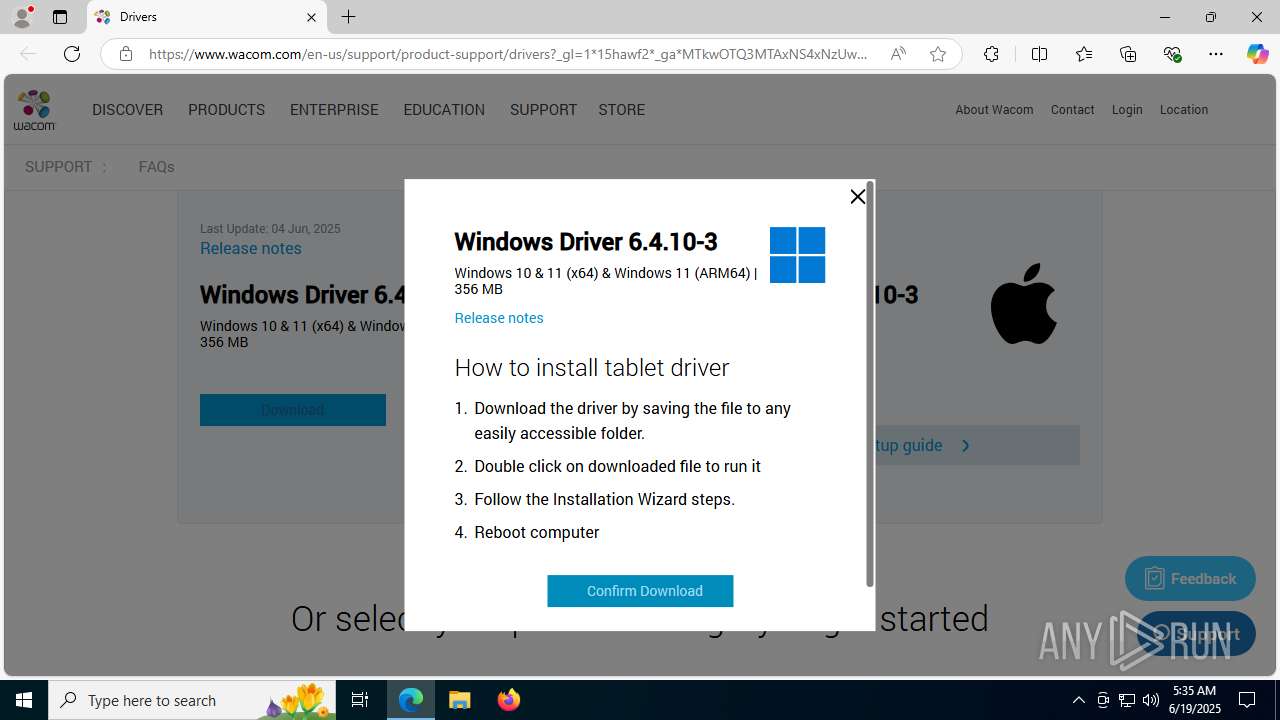Open the Favorites list icon
Screen dimensions: 1280x720
[1084, 54]
